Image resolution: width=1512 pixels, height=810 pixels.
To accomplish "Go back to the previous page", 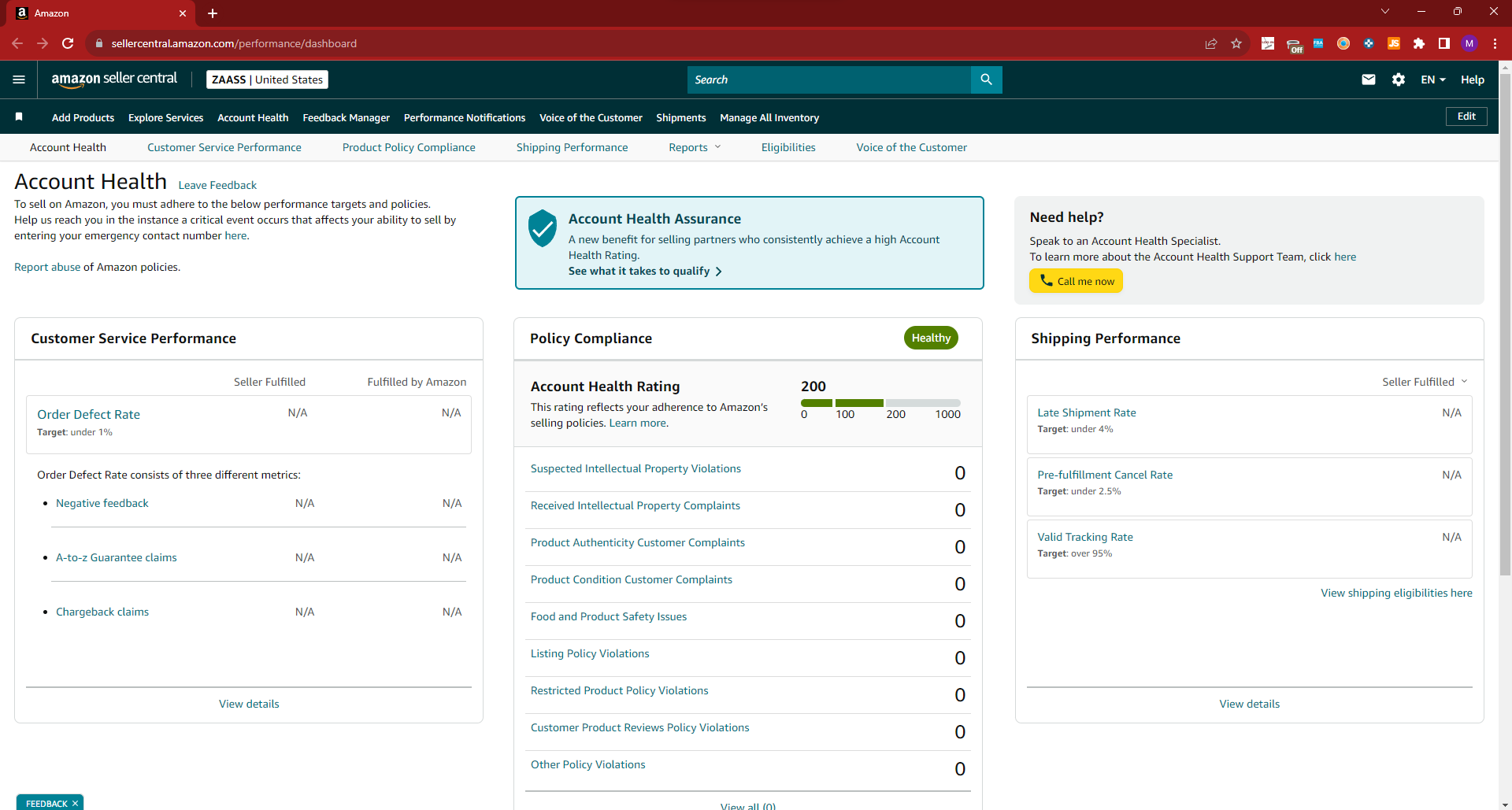I will coord(17,43).
